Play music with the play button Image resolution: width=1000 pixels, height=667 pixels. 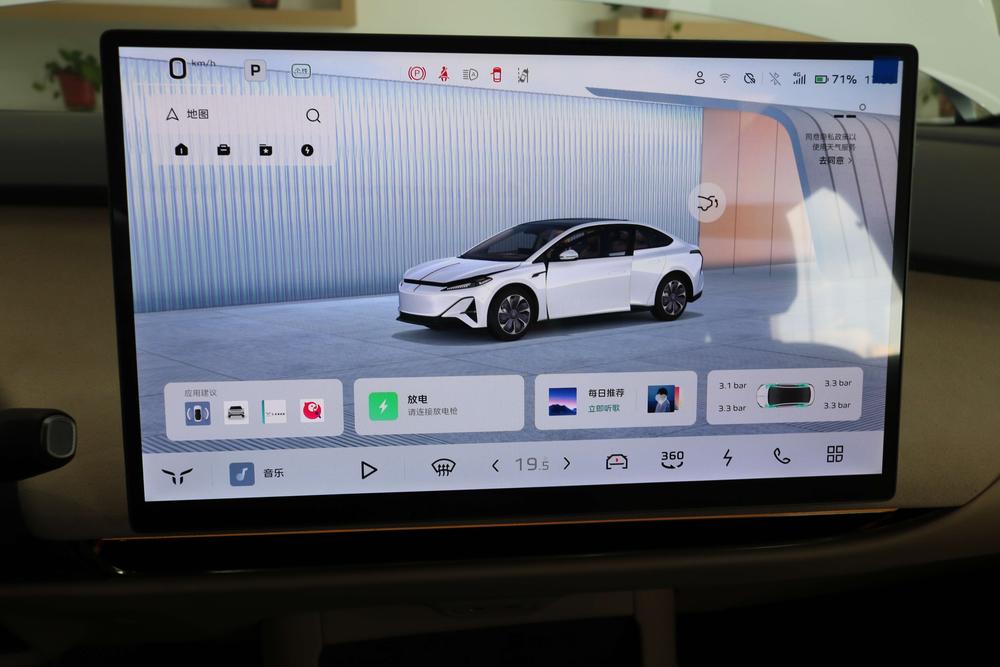(368, 471)
